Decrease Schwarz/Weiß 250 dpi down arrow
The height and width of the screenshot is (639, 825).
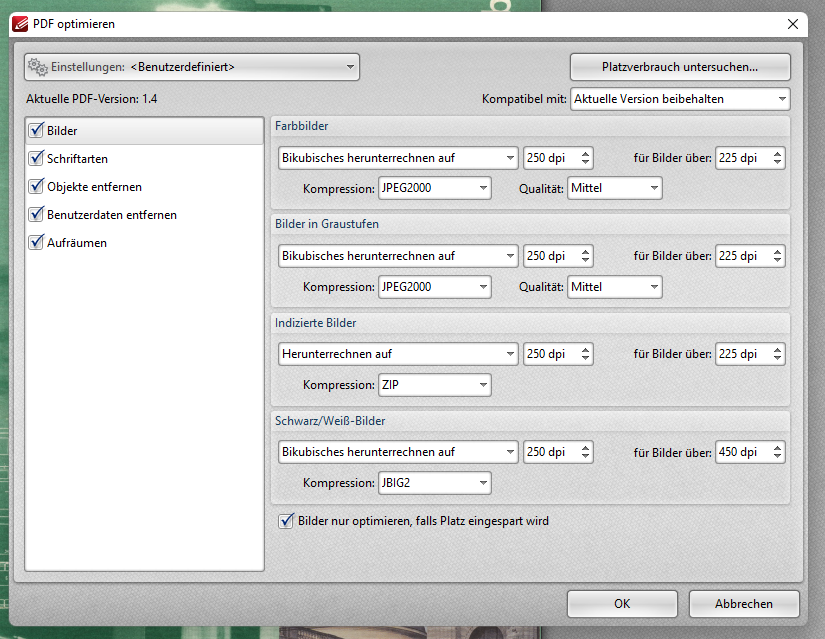point(586,456)
